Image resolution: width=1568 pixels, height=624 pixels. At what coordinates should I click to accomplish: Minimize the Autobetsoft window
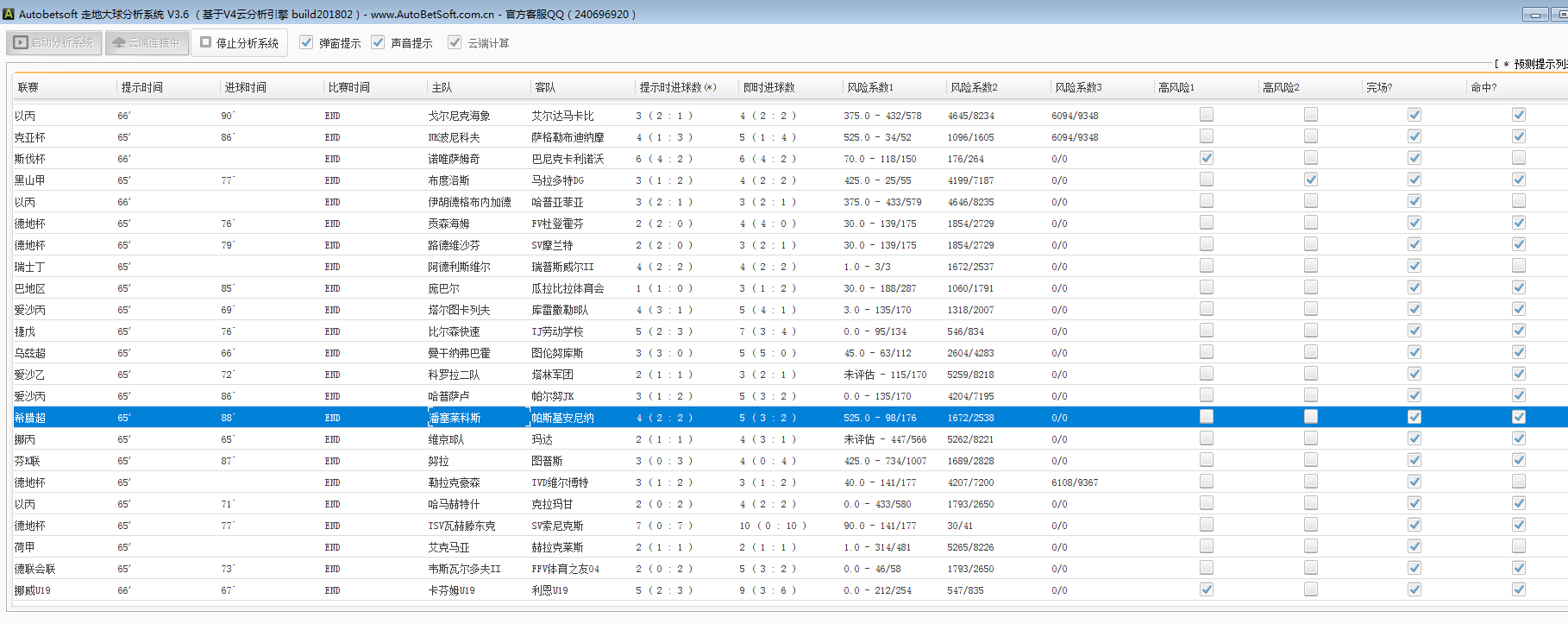click(x=1535, y=14)
